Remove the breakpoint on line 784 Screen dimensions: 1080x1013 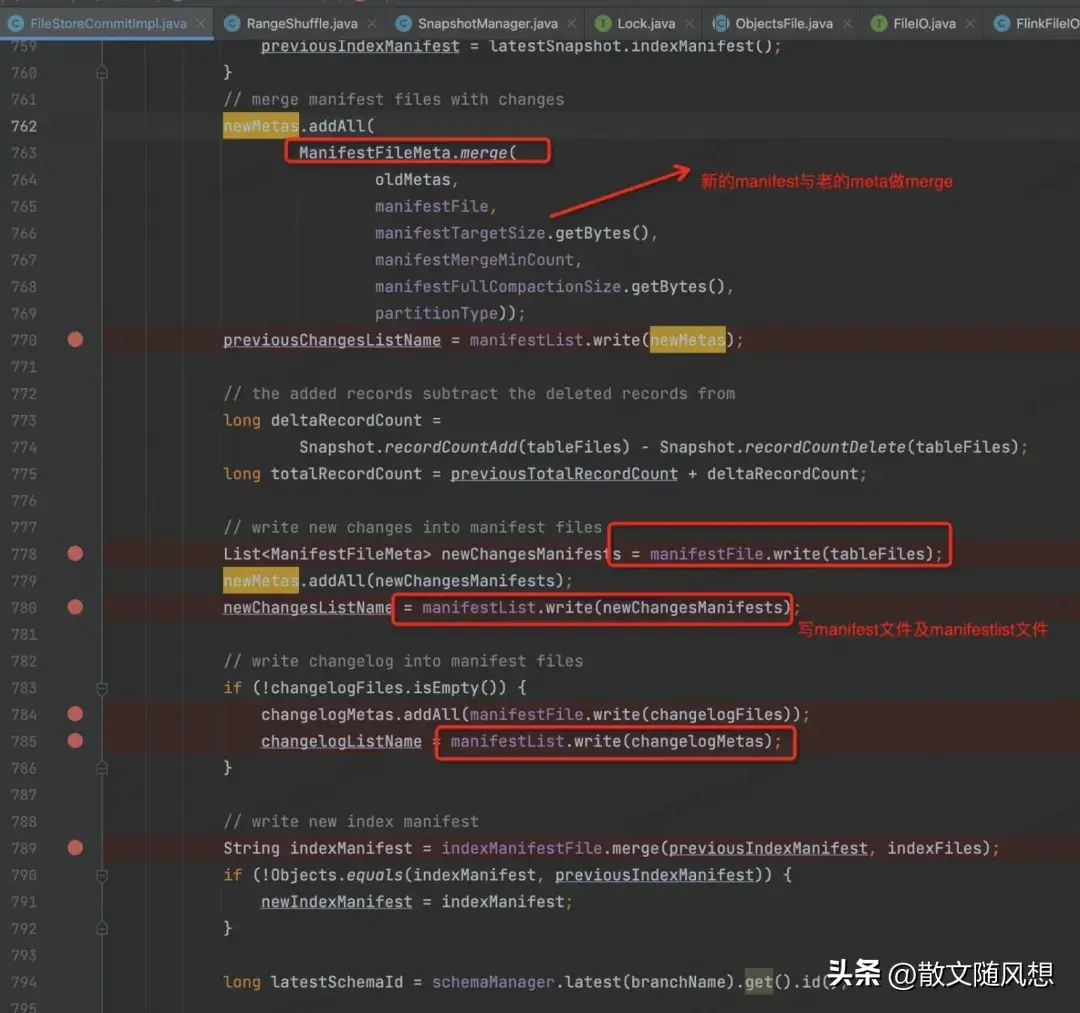tap(75, 714)
